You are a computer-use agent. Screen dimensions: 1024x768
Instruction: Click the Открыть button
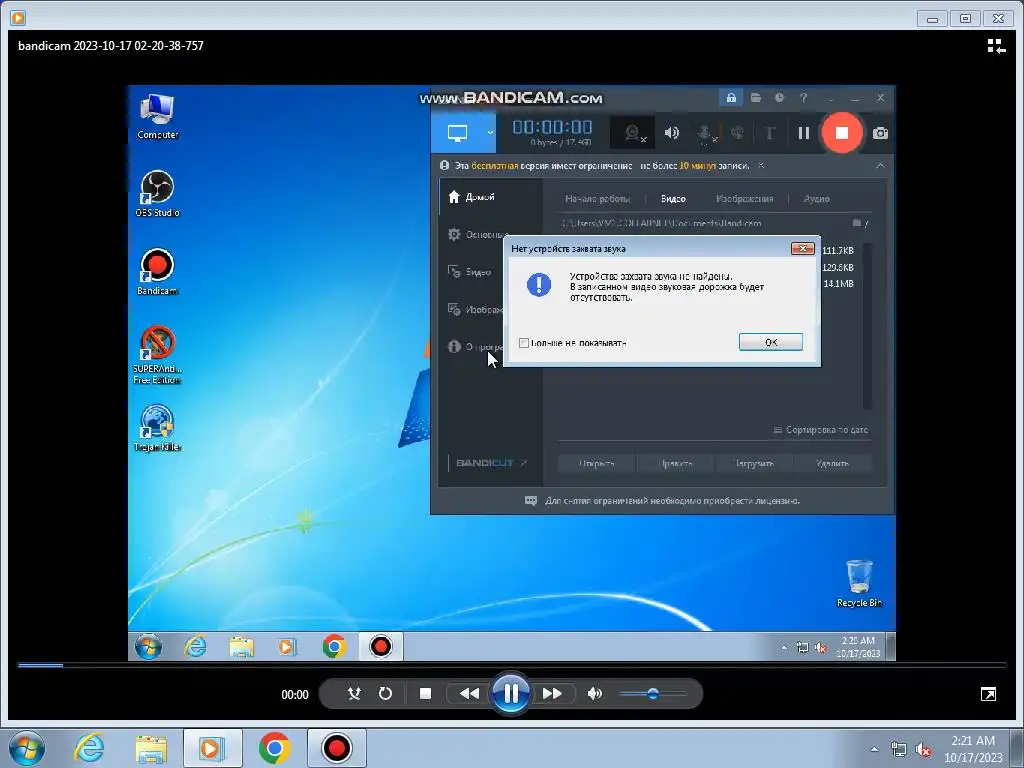pyautogui.click(x=596, y=463)
